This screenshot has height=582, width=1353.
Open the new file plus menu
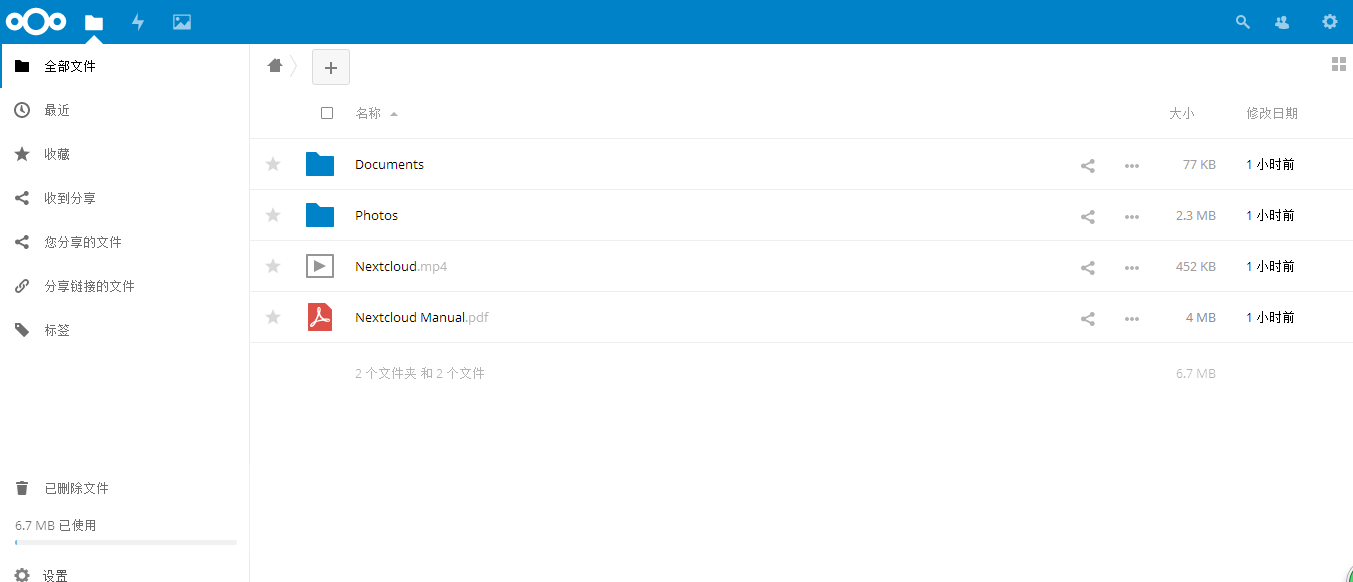pos(330,67)
